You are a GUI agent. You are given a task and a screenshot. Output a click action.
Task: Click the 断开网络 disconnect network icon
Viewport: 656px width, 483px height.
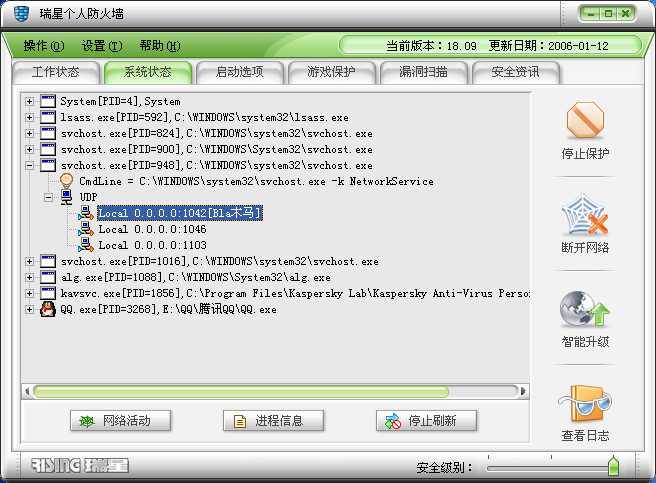[x=584, y=214]
